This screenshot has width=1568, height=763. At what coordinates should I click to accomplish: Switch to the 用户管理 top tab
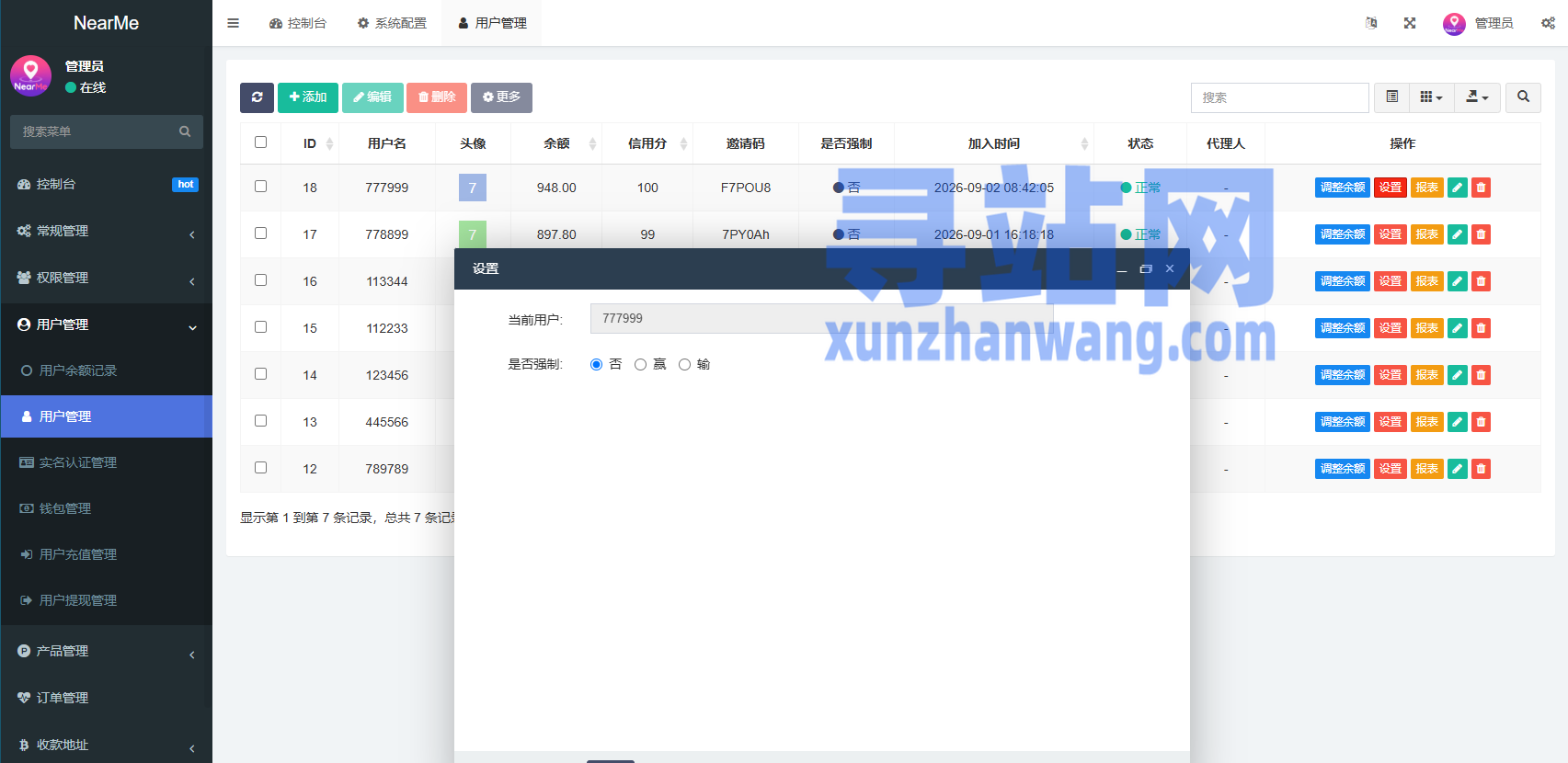pos(492,23)
